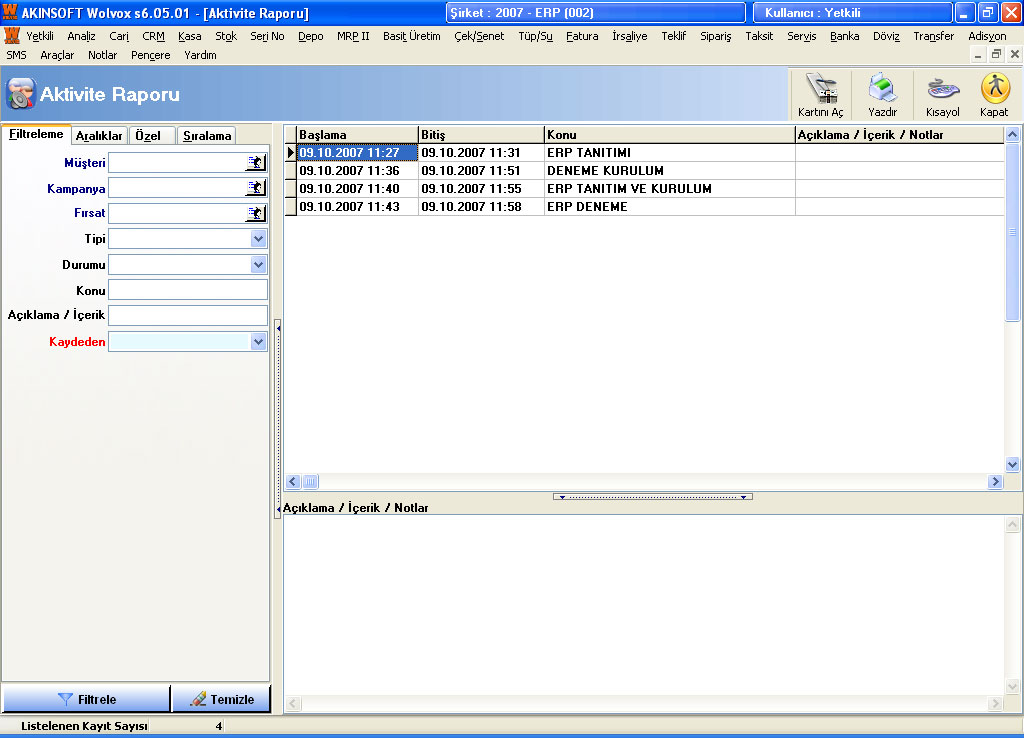Screen dimensions: 1024x738
Task: Open the Stok menu
Action: click(x=226, y=37)
